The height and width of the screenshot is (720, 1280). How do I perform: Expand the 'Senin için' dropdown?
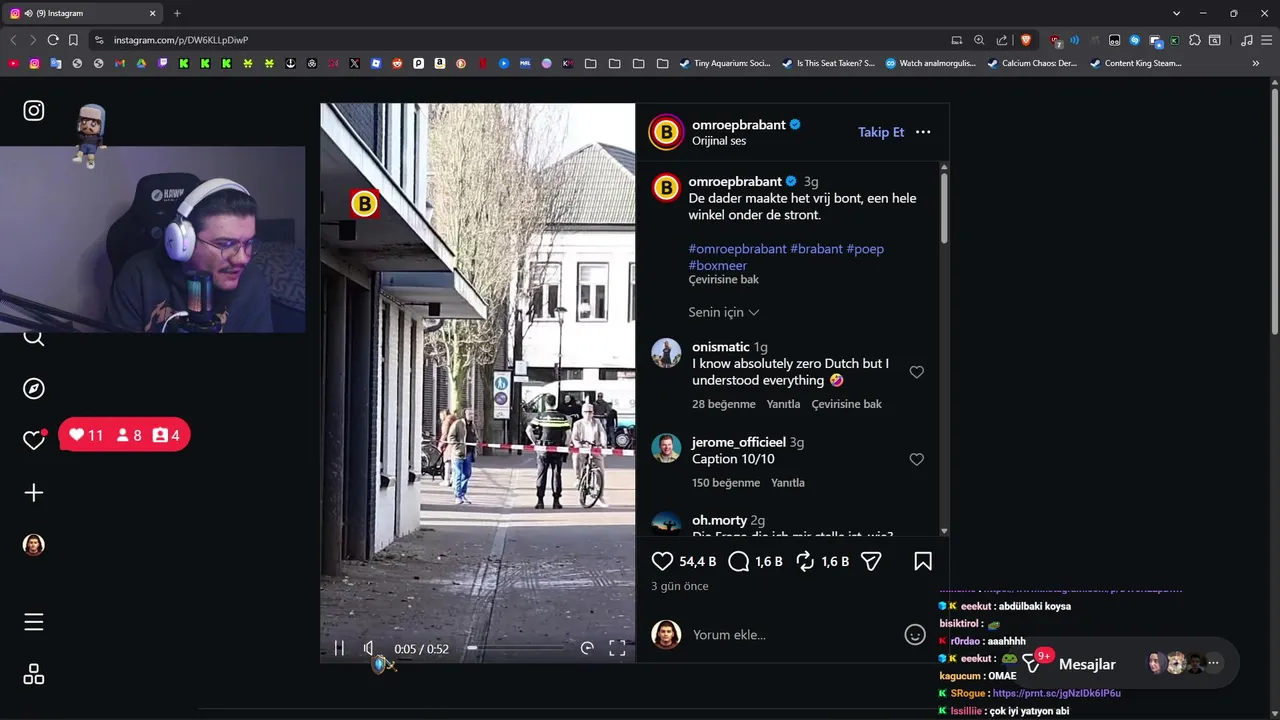coord(724,312)
